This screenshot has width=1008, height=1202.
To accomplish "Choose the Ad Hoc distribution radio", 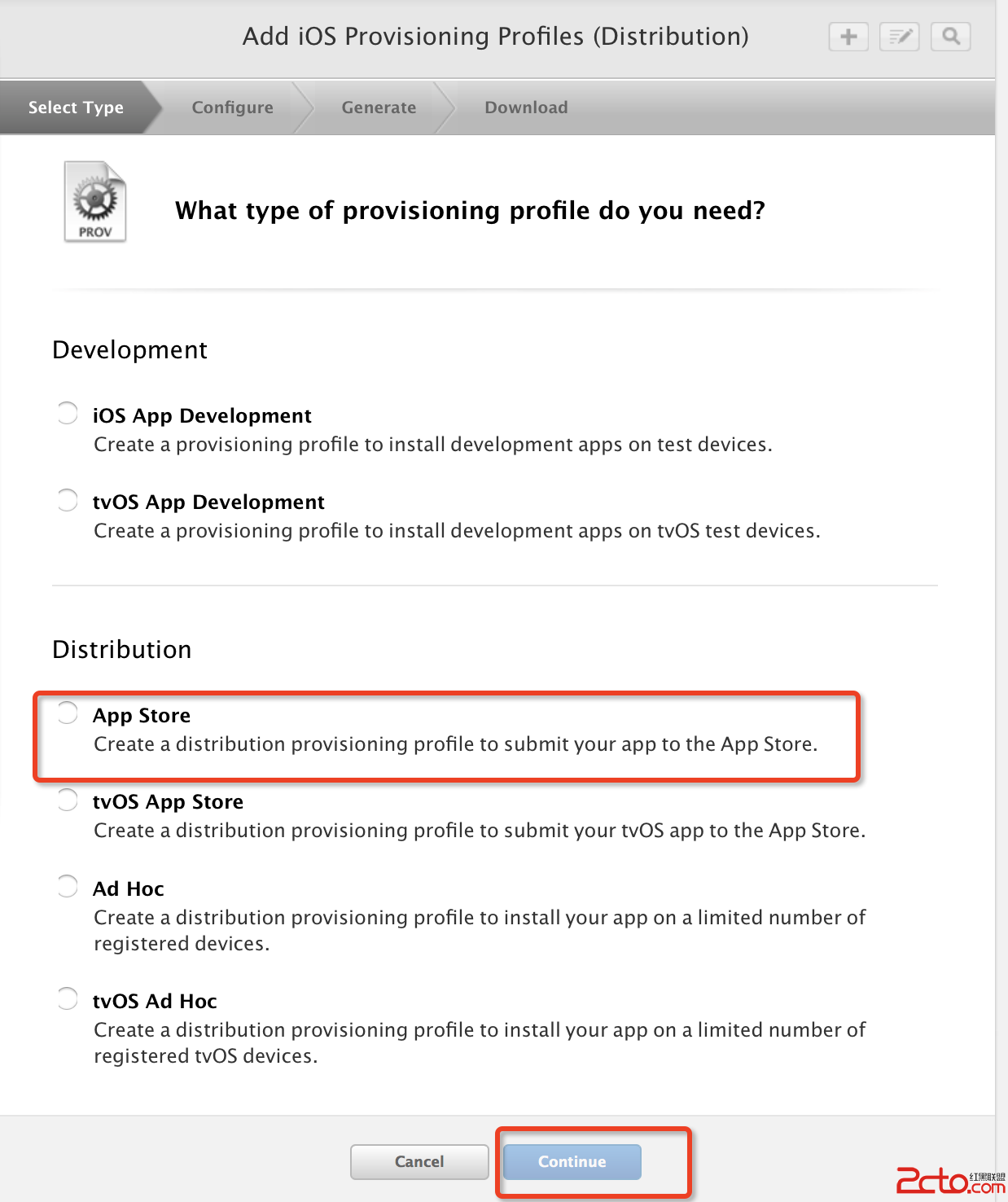I will [68, 886].
